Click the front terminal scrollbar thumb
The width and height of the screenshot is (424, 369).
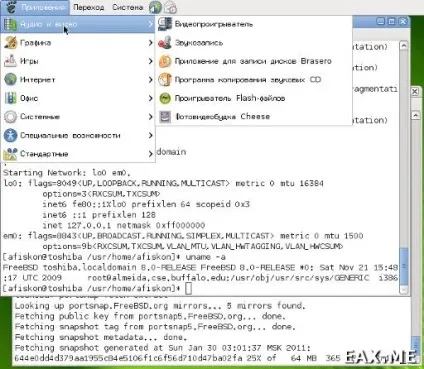point(404,266)
